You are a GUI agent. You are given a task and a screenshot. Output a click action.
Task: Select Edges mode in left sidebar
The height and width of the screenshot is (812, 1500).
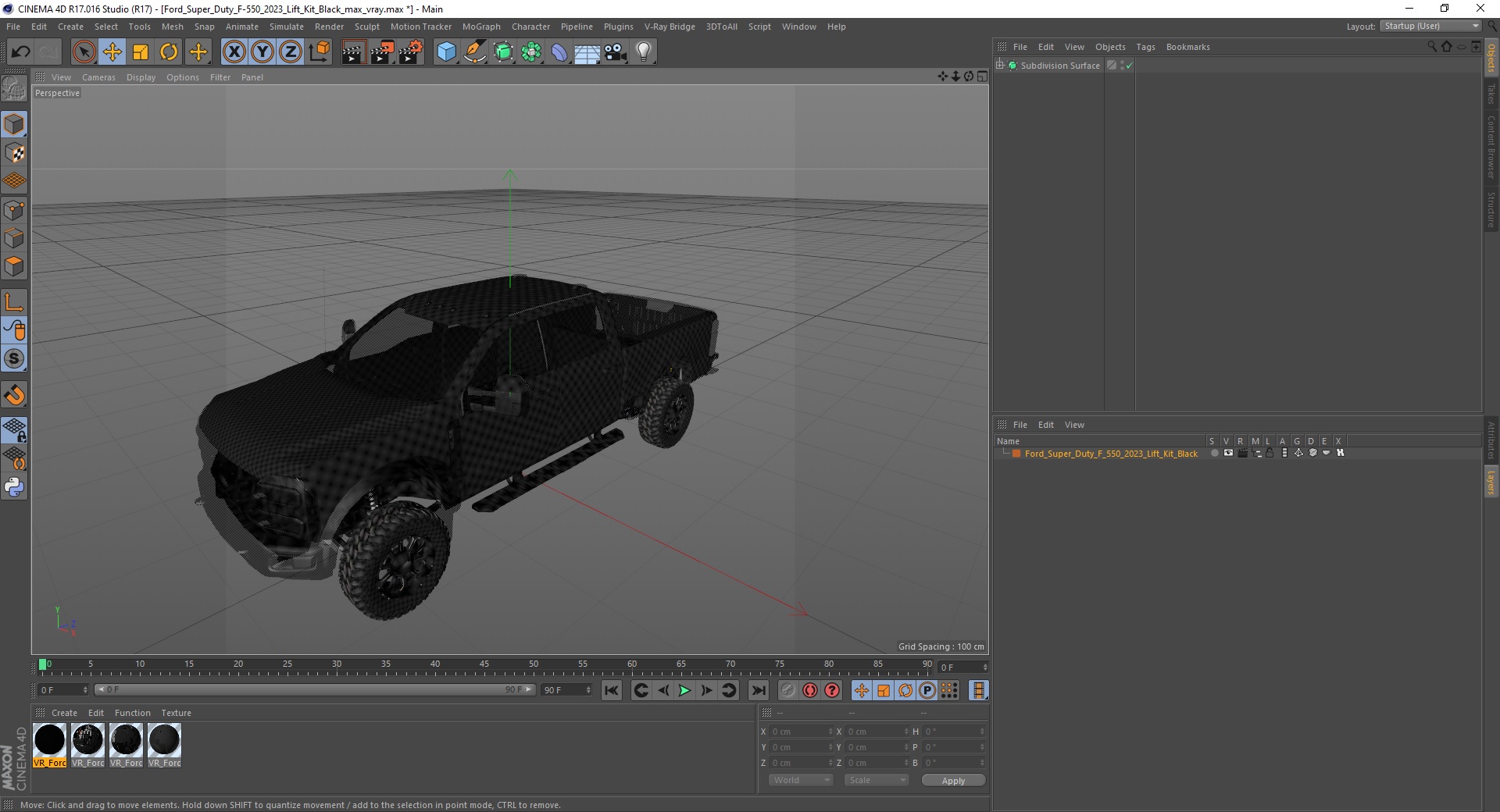(x=14, y=238)
